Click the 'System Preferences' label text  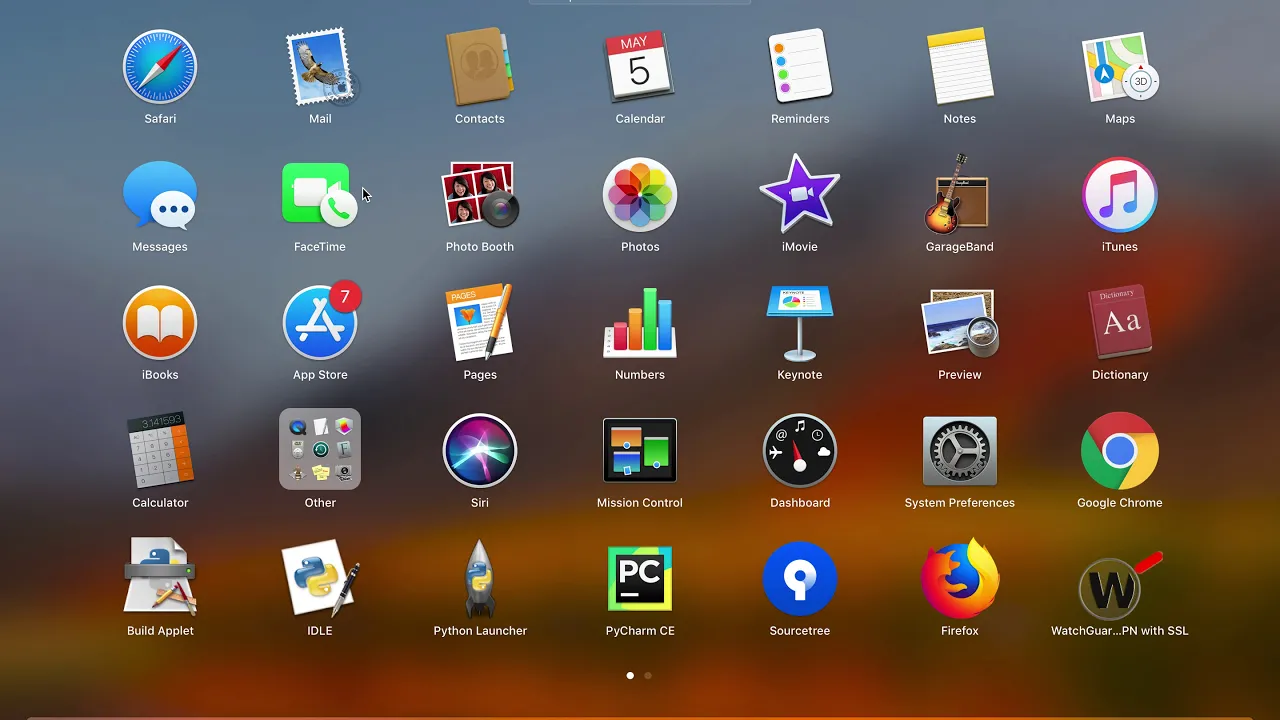[960, 503]
